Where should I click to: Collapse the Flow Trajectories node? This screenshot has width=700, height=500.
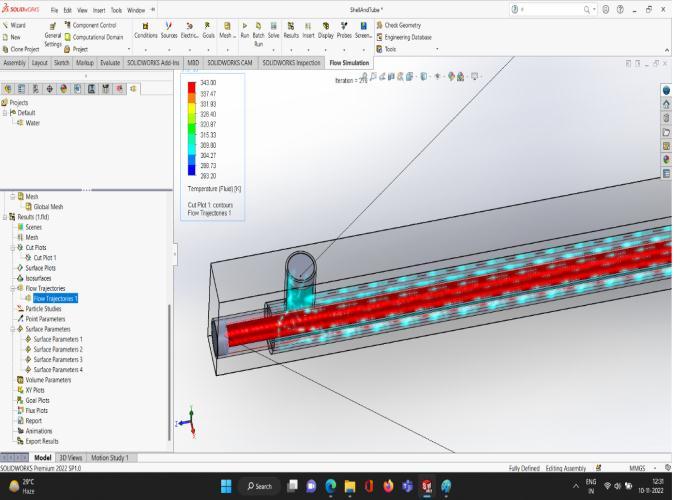pos(13,288)
